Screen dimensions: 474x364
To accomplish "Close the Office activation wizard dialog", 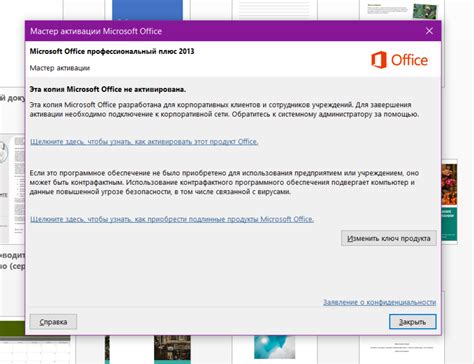I will tap(429, 31).
